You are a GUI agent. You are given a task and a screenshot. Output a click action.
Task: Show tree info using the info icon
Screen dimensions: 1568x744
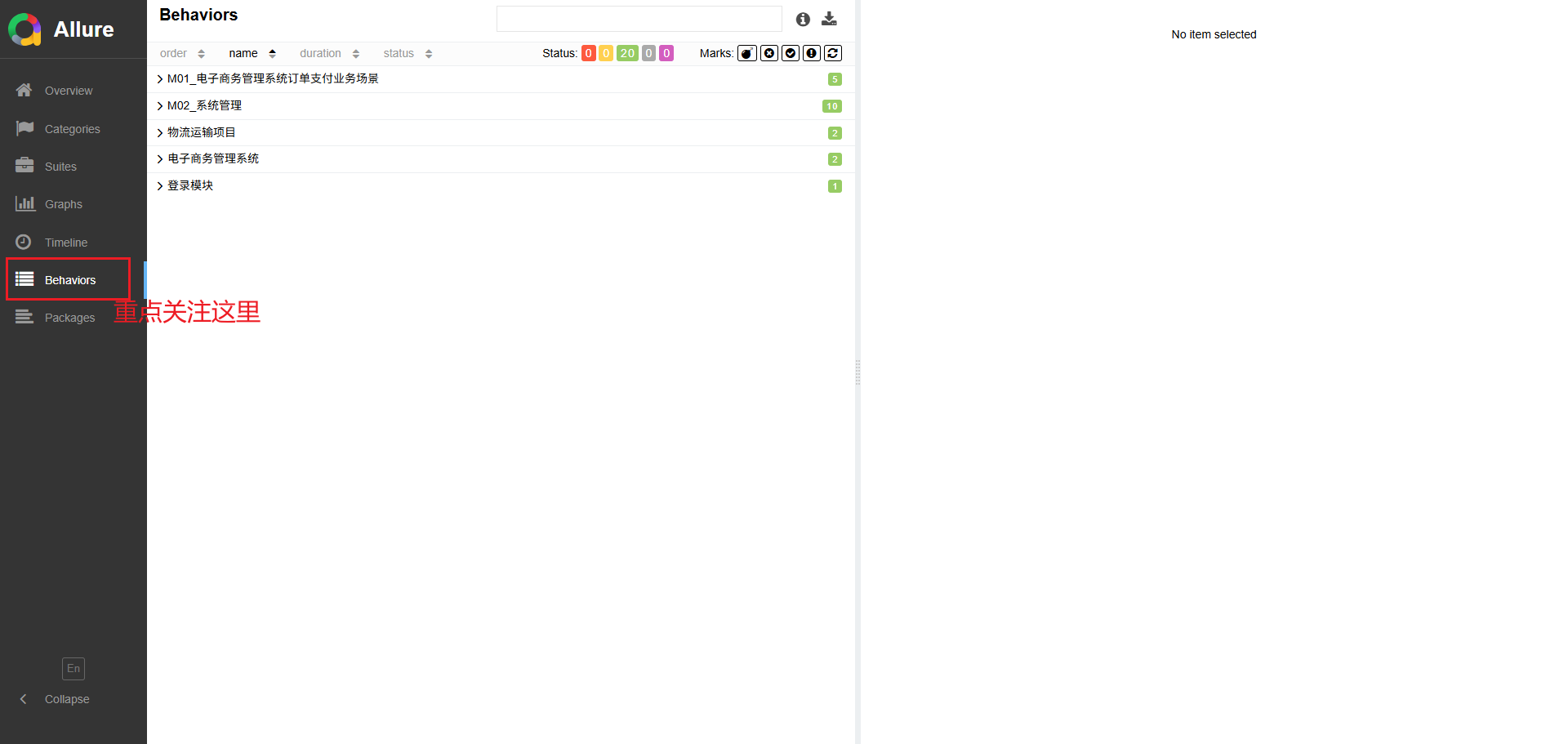tap(804, 19)
